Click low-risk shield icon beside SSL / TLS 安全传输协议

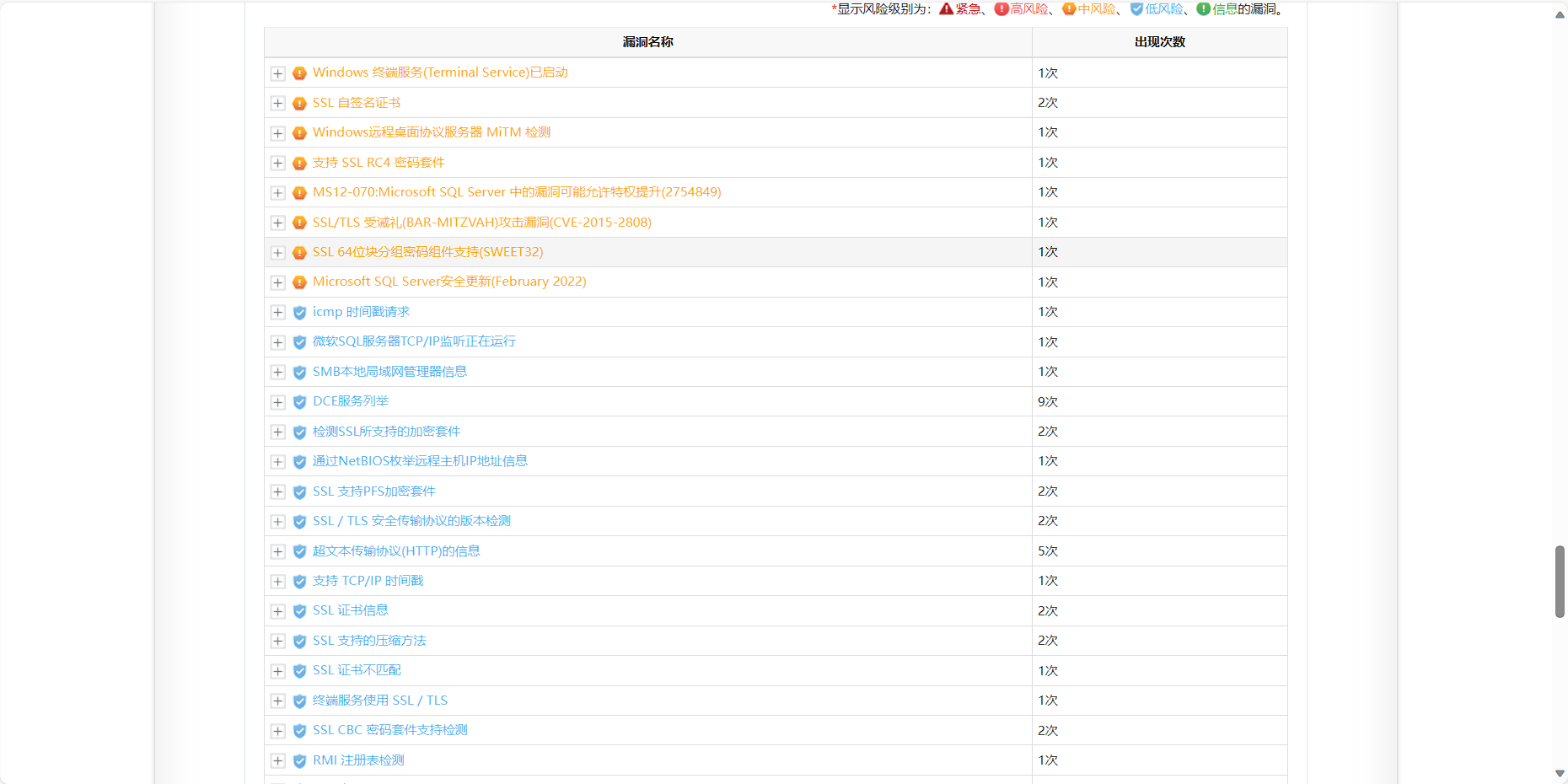(x=299, y=522)
